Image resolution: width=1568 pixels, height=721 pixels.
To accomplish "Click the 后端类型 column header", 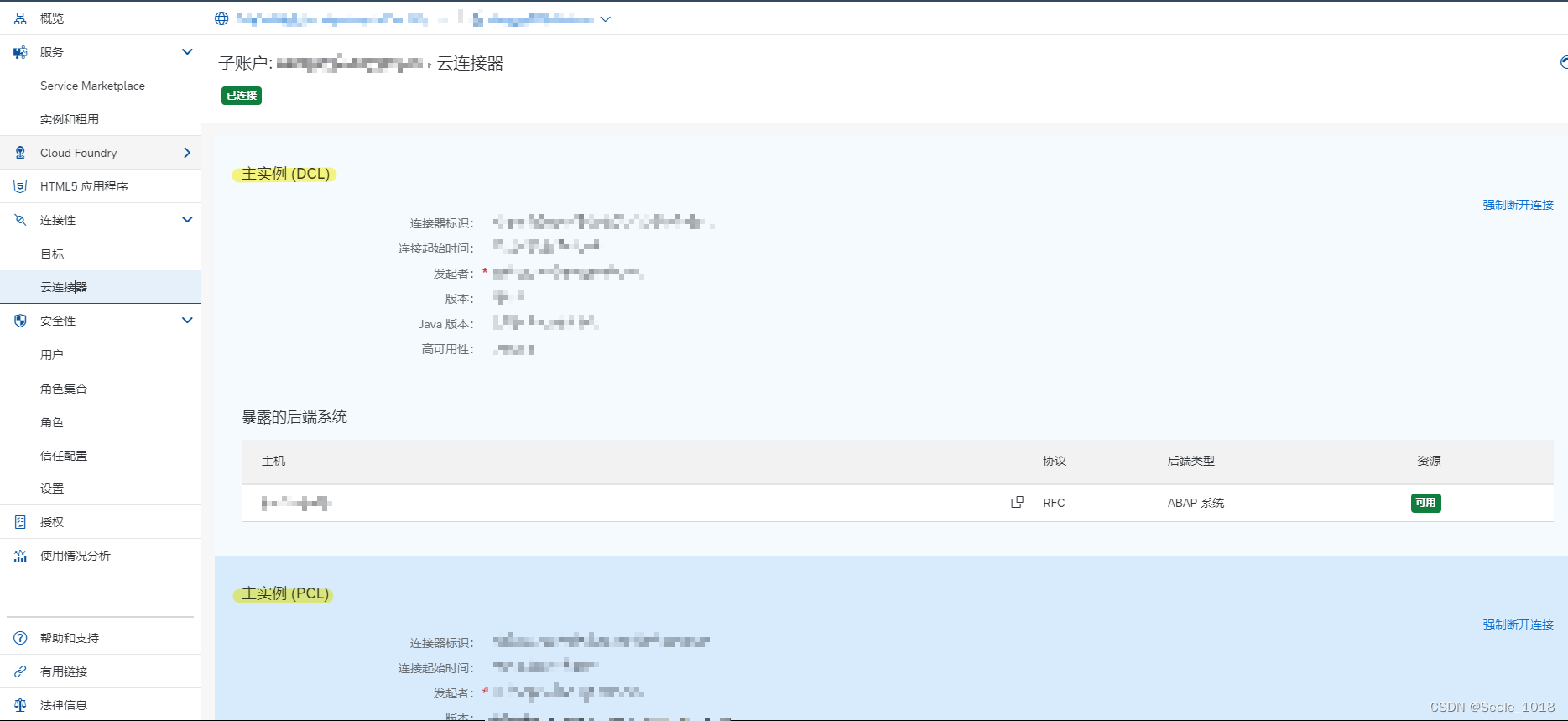I will (x=1191, y=461).
